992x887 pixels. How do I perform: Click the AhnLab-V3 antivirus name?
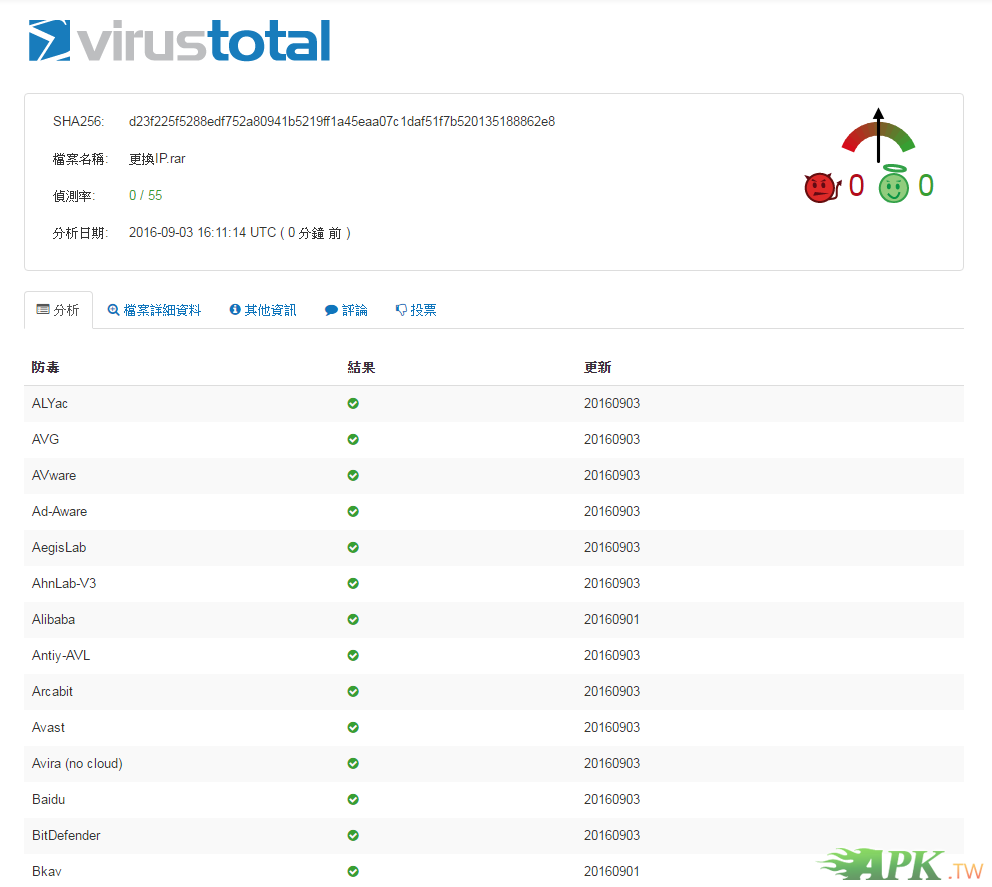(x=64, y=584)
